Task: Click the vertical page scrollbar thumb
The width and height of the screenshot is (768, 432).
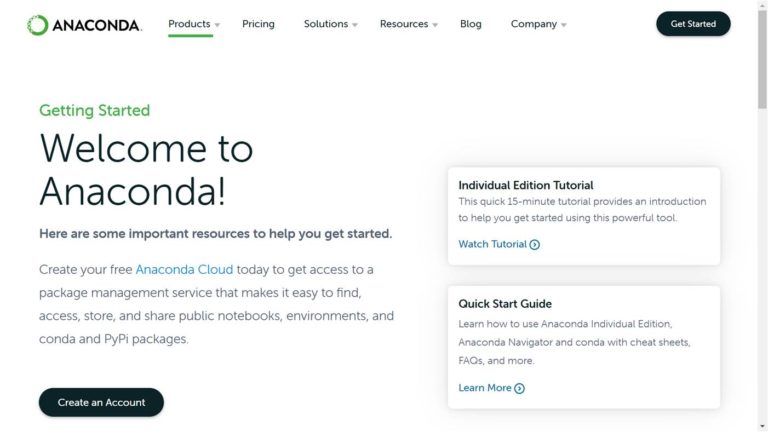Action: pos(762,60)
